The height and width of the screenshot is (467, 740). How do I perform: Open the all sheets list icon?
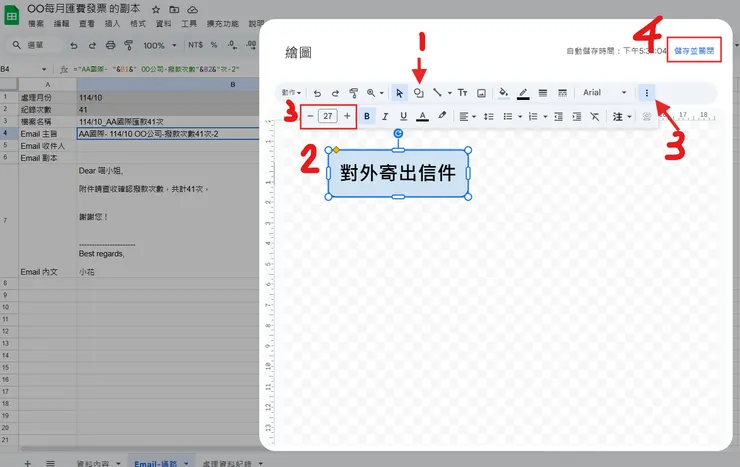50,463
